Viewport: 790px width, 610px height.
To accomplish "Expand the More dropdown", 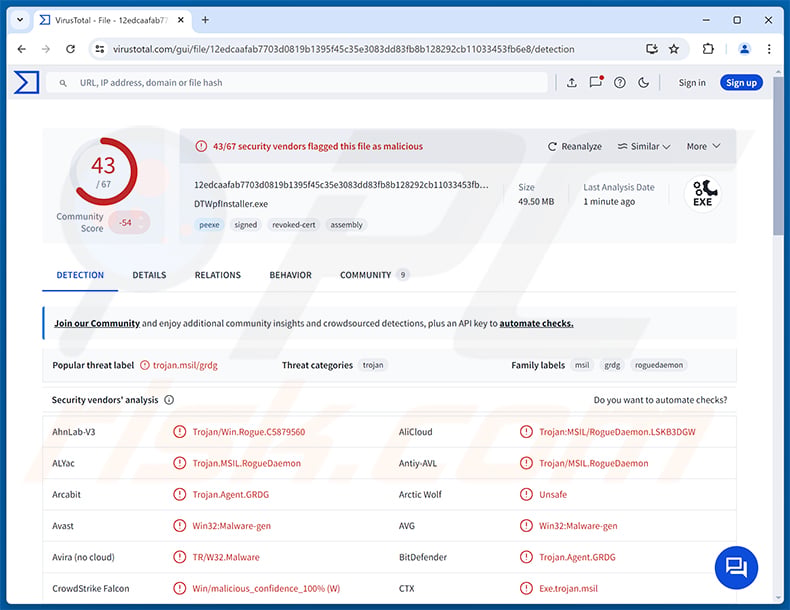I will (703, 147).
